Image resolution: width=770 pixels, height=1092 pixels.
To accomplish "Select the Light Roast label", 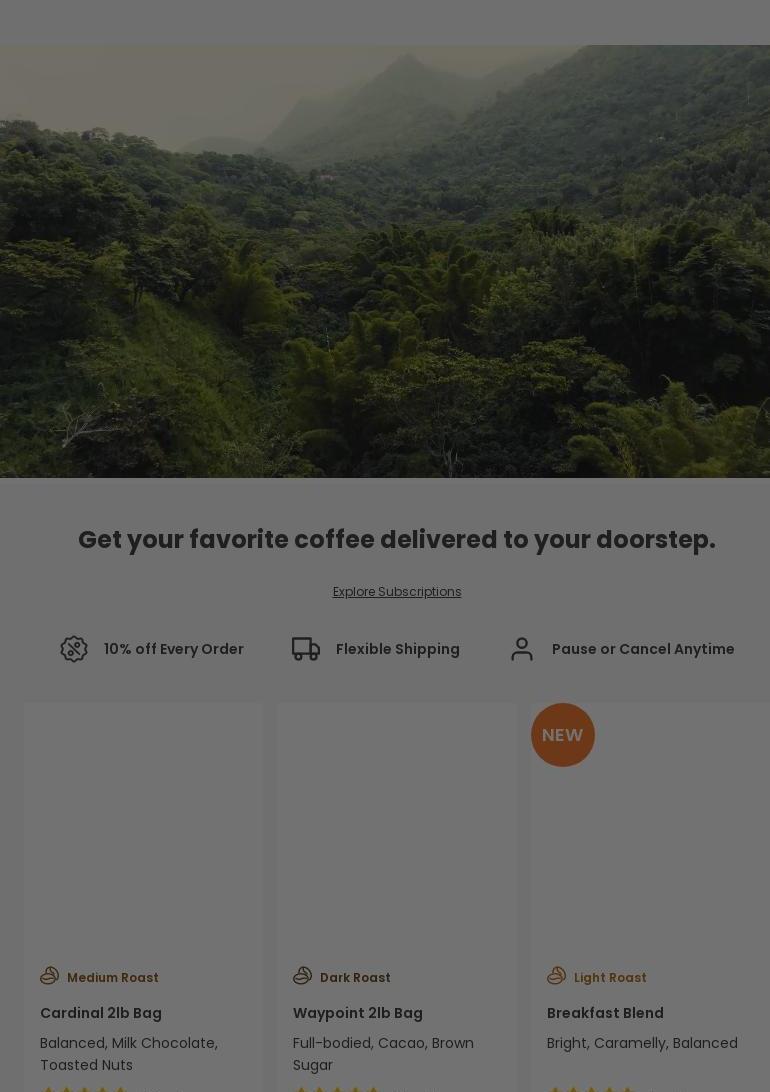I will [610, 978].
